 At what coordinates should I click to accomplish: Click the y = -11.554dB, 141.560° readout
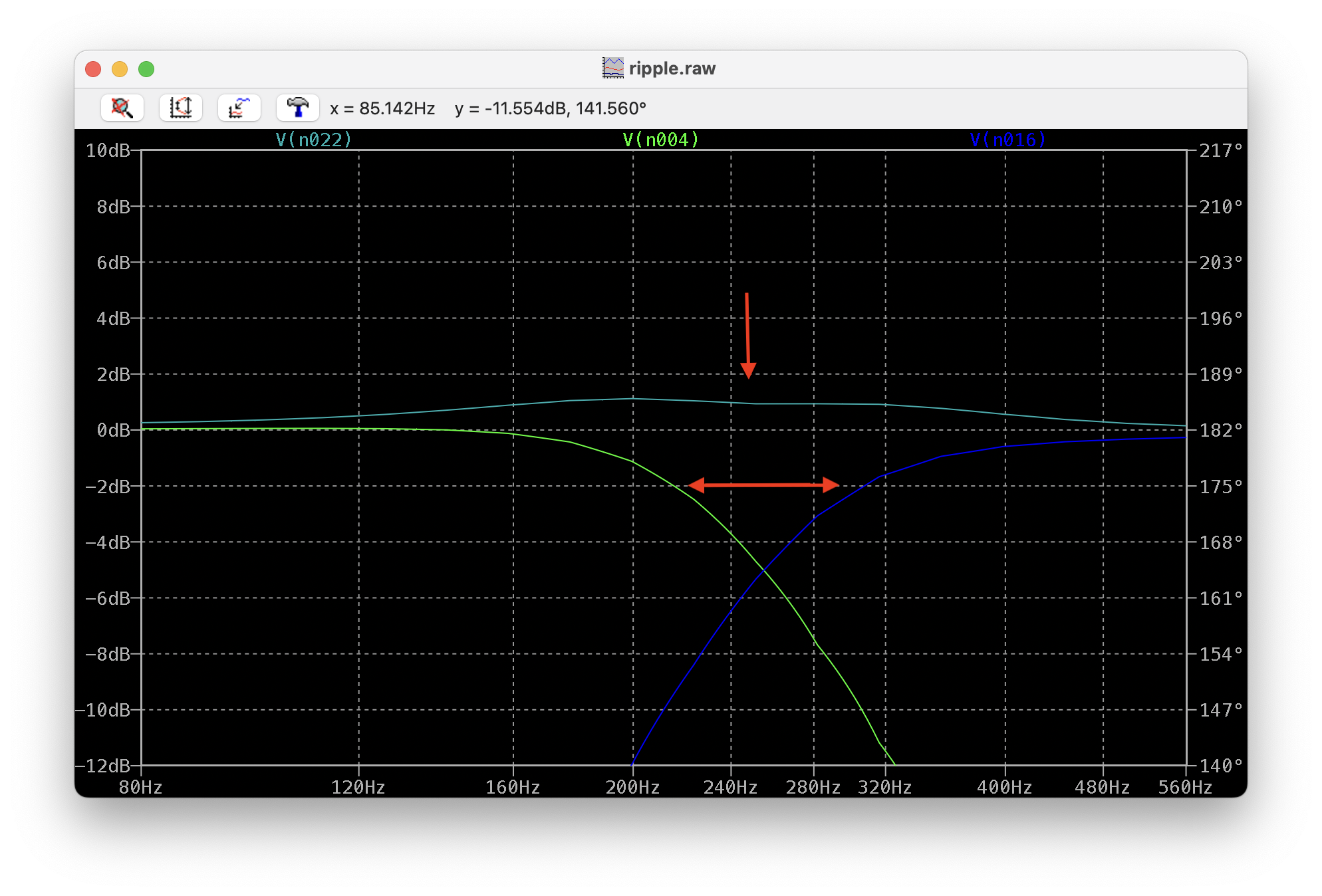click(551, 108)
